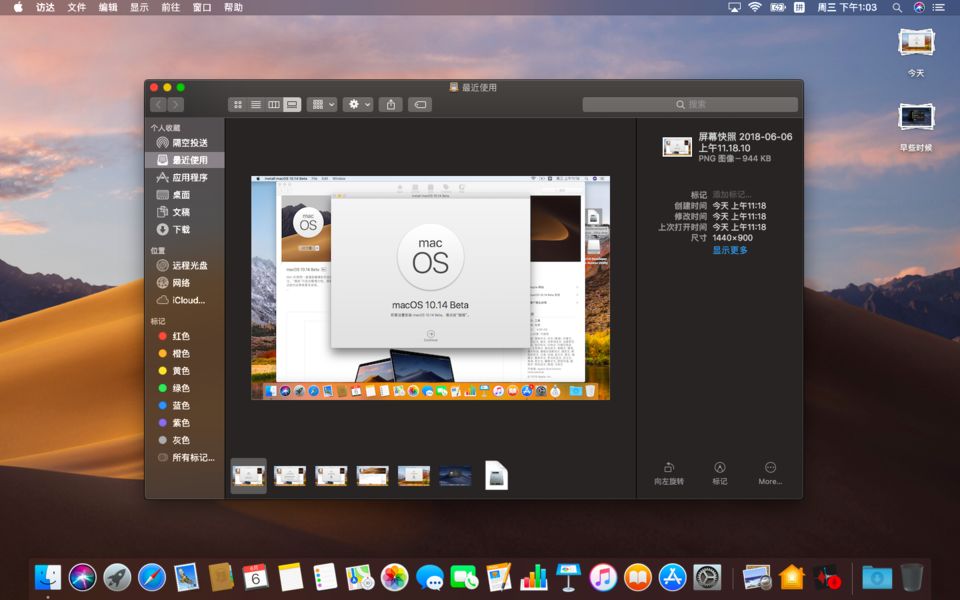The image size is (960, 600).
Task: Open Trash in the Dock
Action: tap(912, 577)
